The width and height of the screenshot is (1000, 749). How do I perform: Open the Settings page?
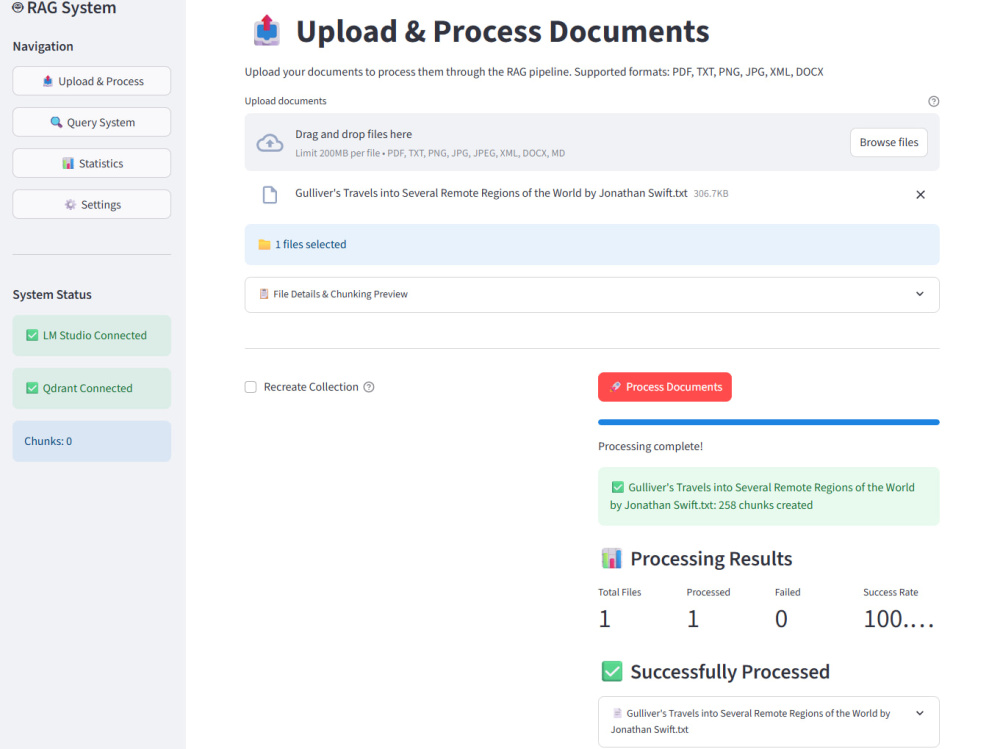coord(92,204)
